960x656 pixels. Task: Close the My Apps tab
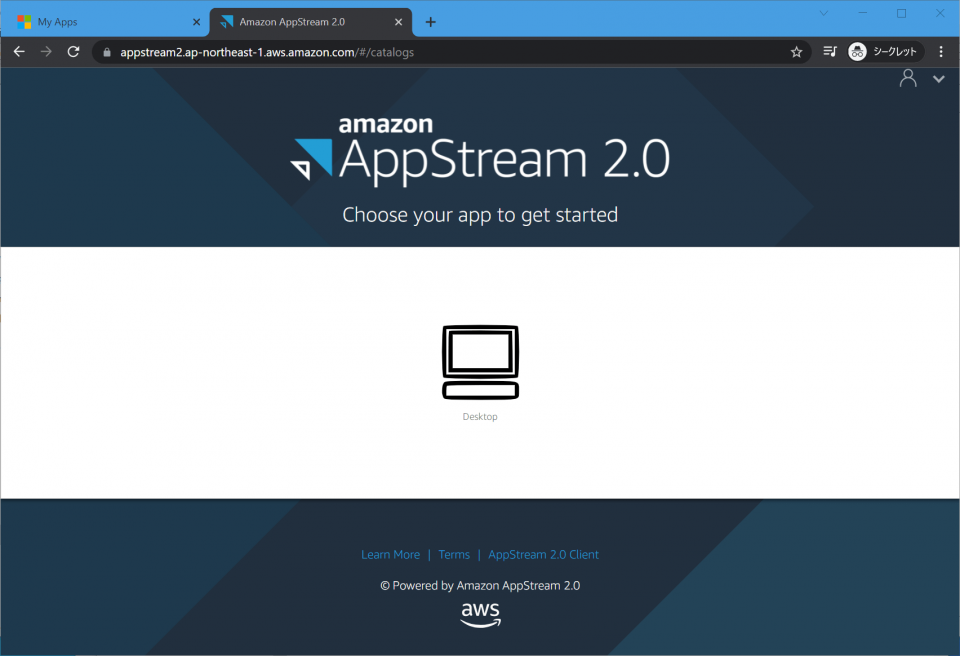(197, 22)
